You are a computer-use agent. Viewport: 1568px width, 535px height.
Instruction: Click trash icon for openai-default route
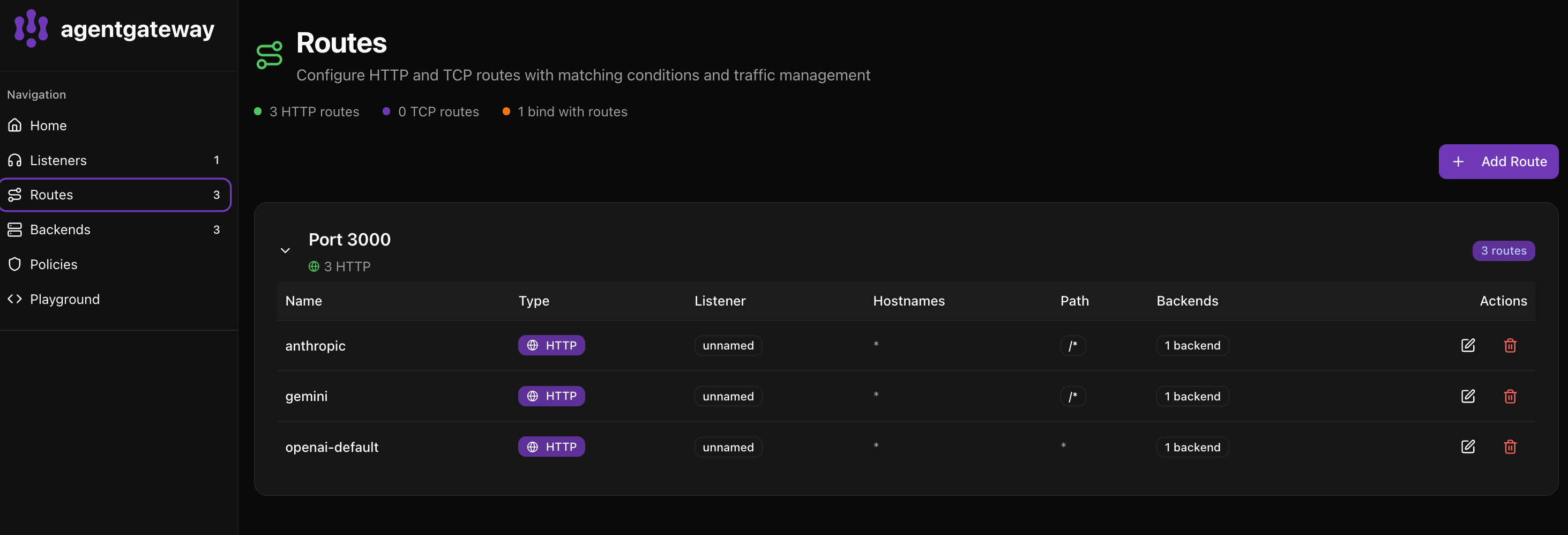[x=1510, y=447]
